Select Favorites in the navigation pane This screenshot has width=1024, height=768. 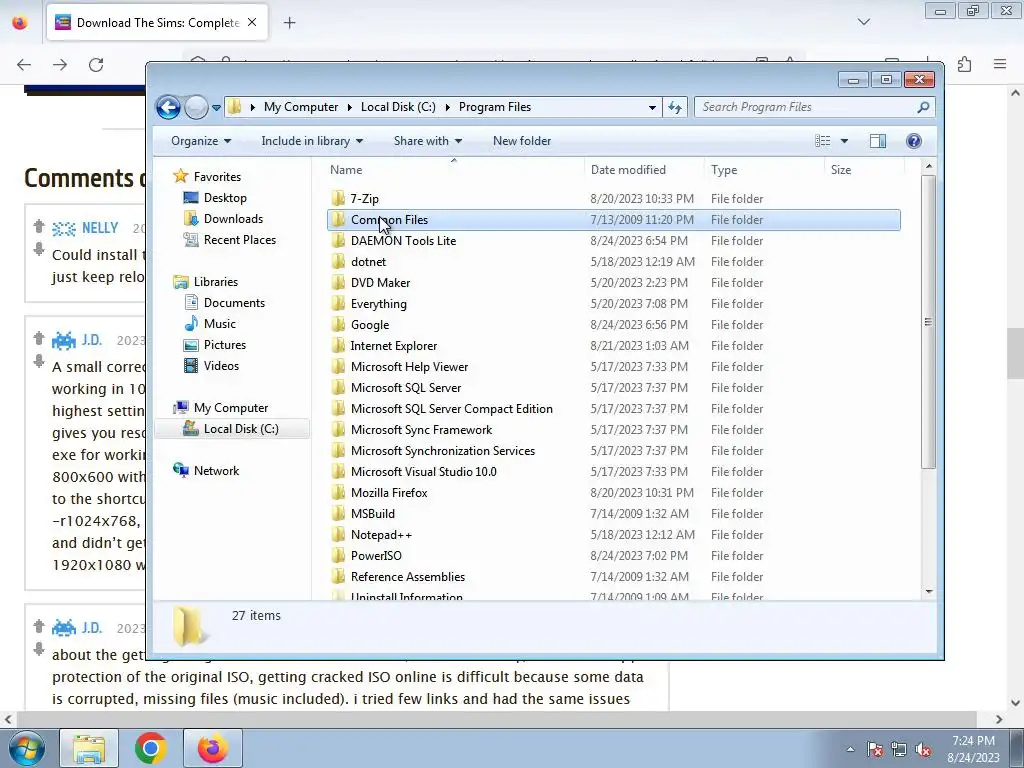point(217,177)
